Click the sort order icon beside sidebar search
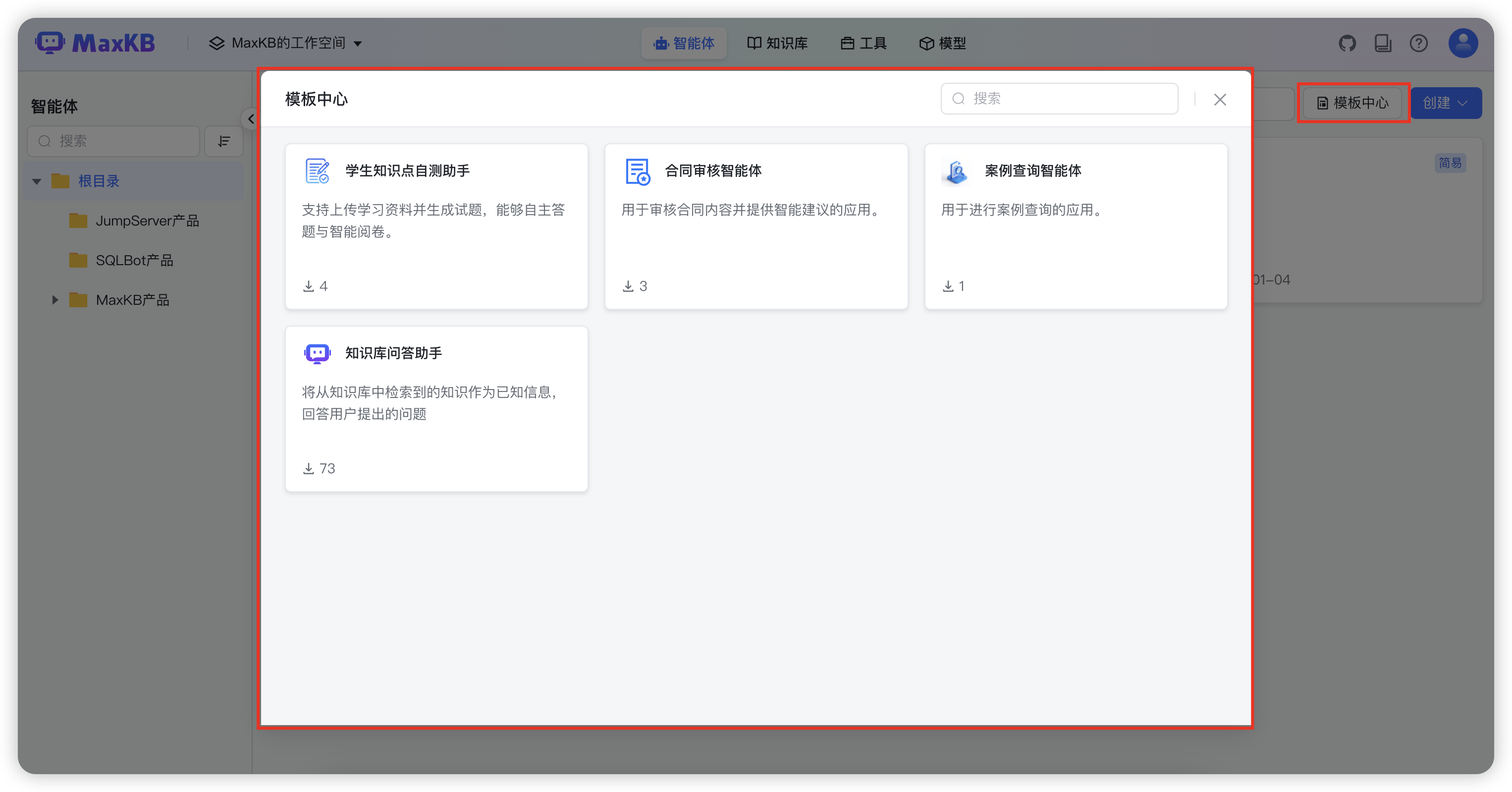 223,141
